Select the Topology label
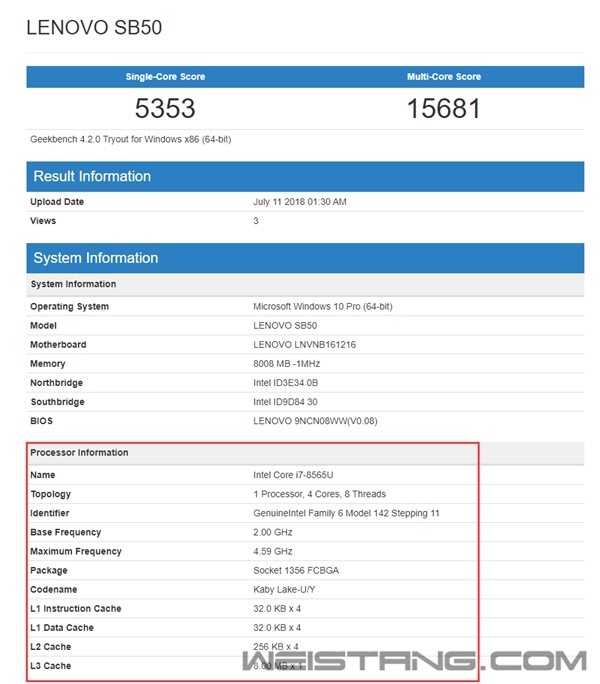The height and width of the screenshot is (684, 600). click(51, 494)
